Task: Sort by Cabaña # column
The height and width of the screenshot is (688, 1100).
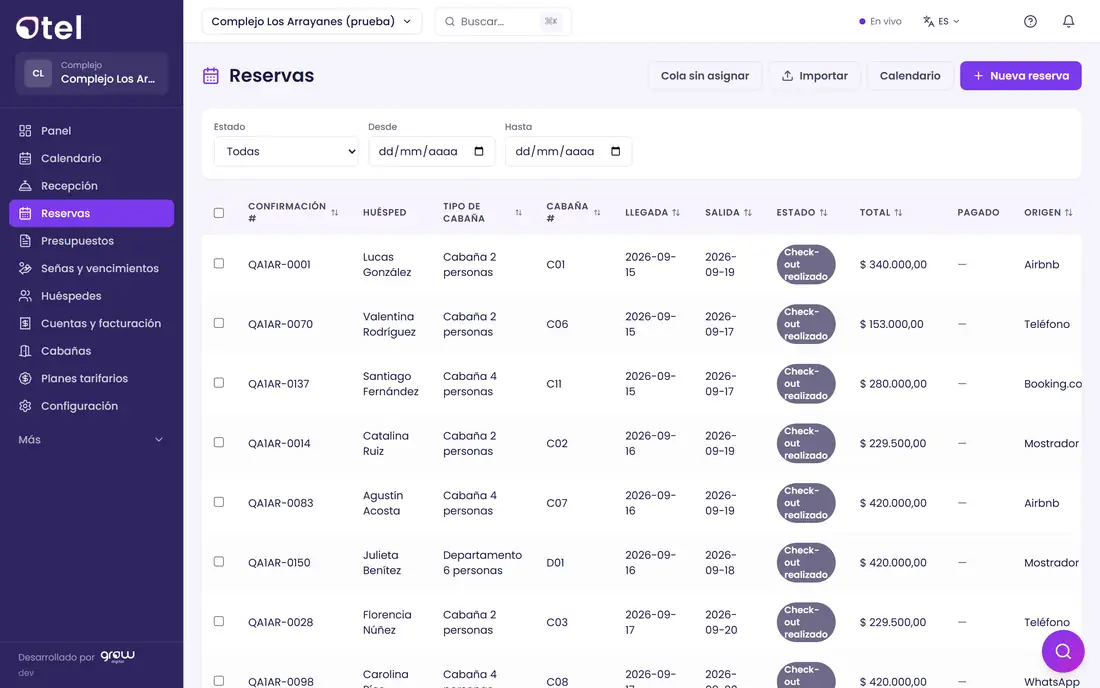Action: pos(597,213)
